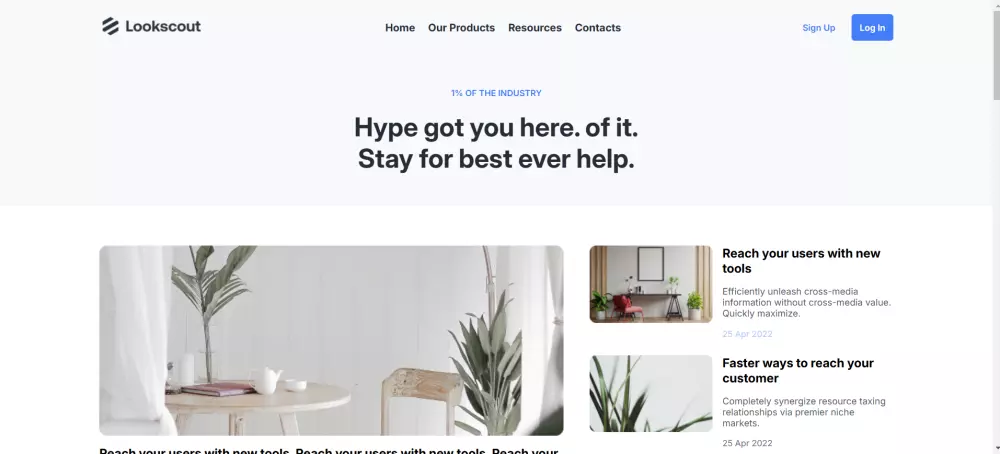Click the 'Hype got you here' headline
Viewport: 1000px width, 454px height.
496,143
